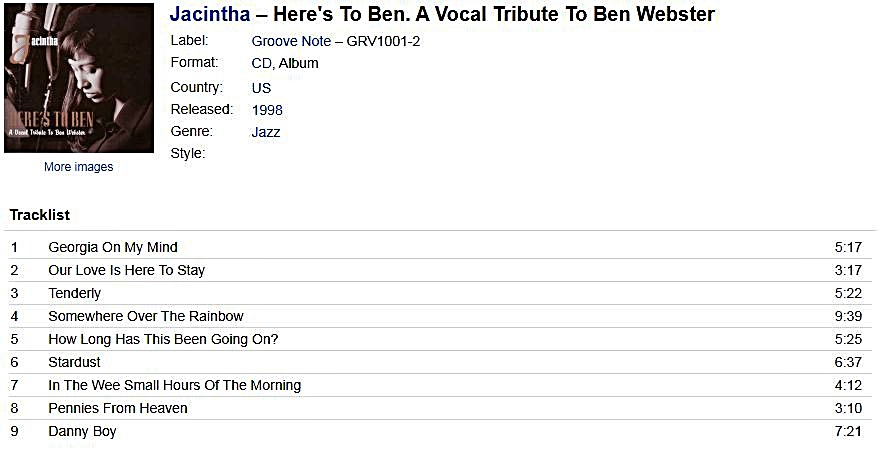Click the Danny Boy track title
This screenshot has height=476, width=887.
point(83,432)
